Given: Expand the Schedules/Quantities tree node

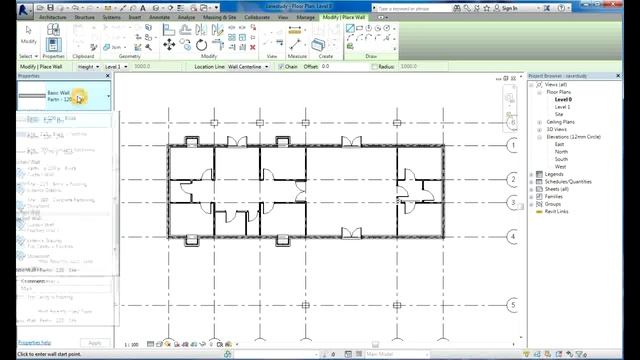Looking at the screenshot, I should 531,182.
